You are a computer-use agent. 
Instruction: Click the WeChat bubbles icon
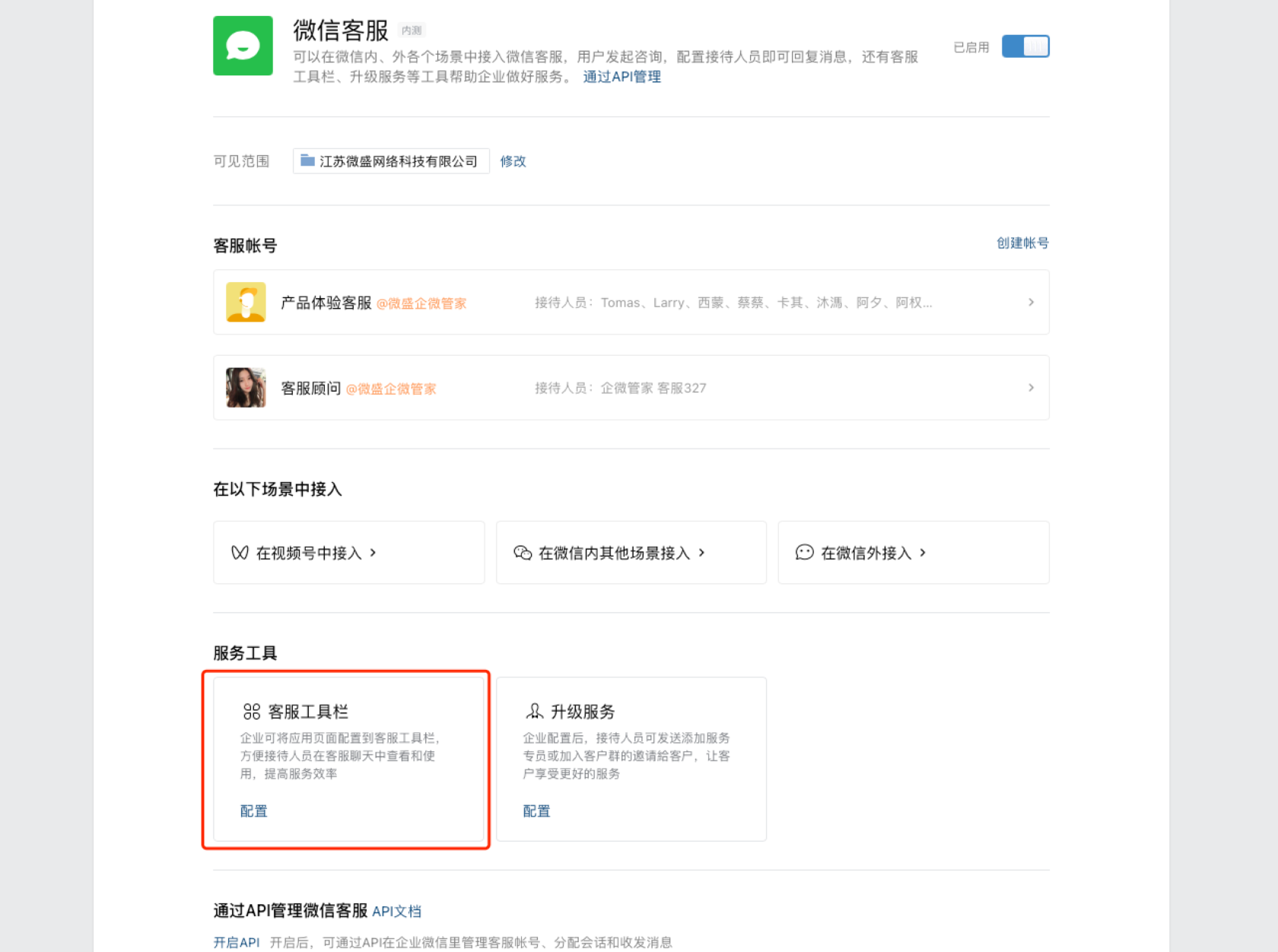(x=523, y=553)
